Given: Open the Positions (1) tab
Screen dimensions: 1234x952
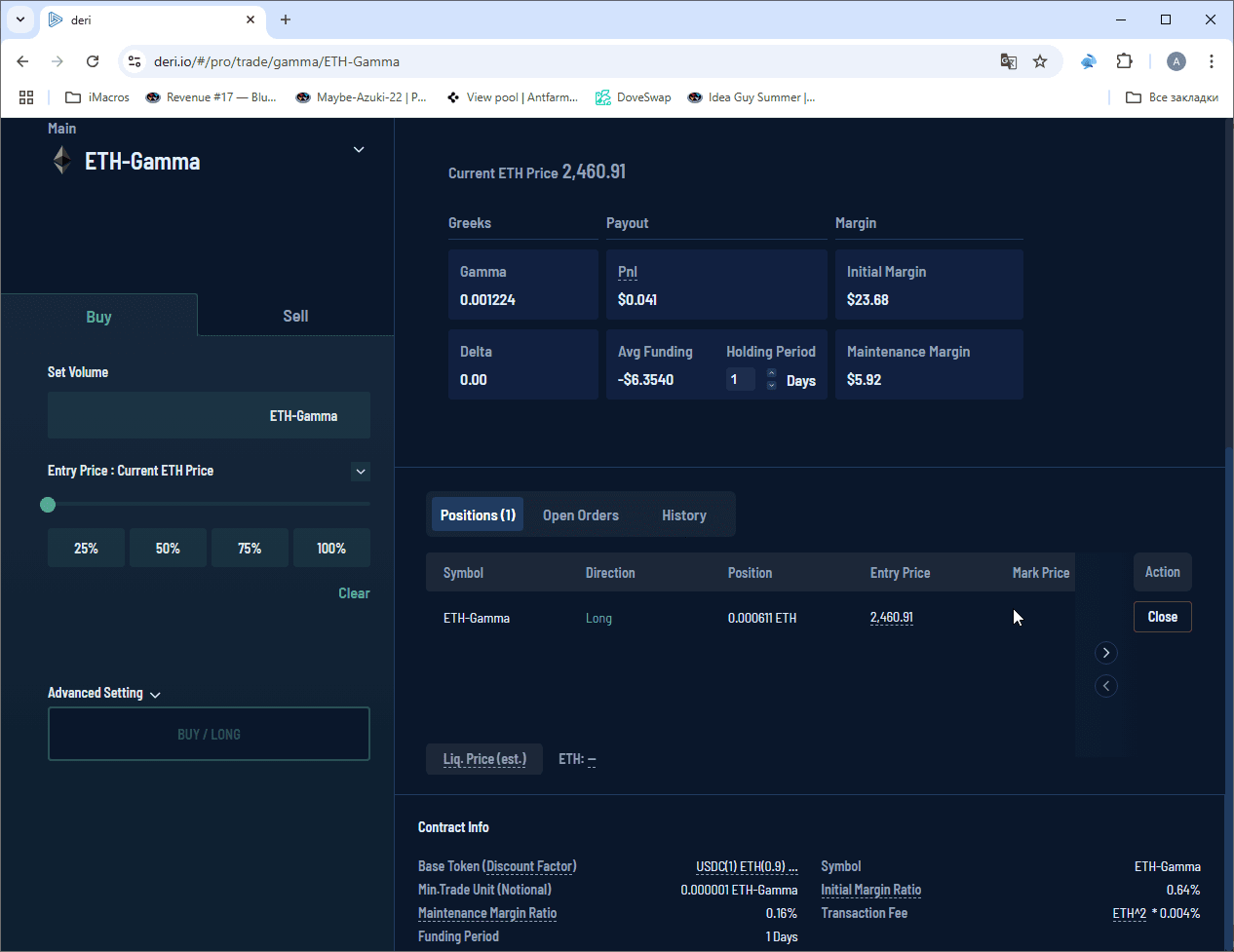Looking at the screenshot, I should (478, 514).
